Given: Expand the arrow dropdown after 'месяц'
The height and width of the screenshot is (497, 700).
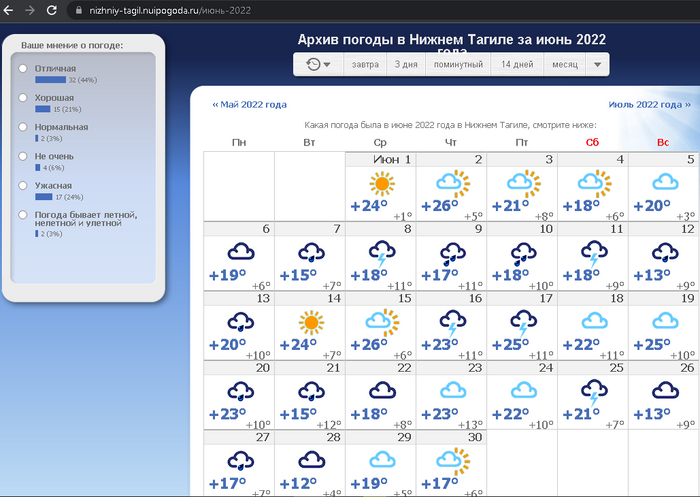Looking at the screenshot, I should pyautogui.click(x=597, y=64).
